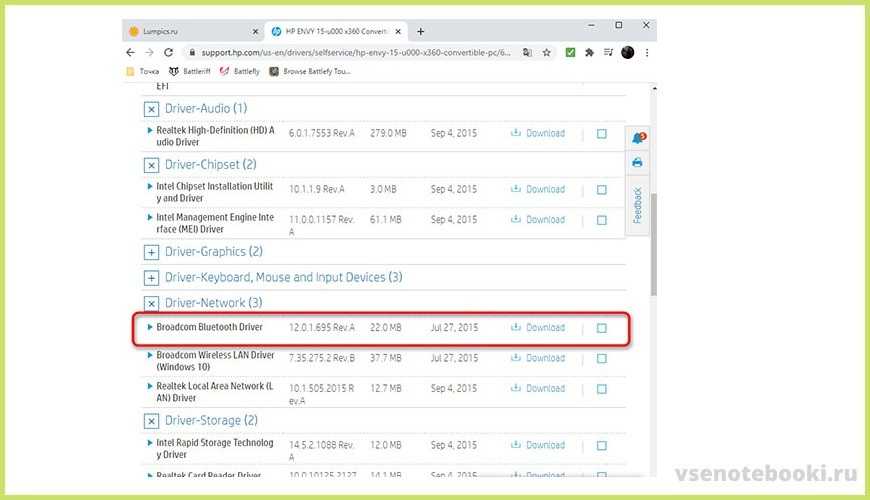The image size is (870, 500).
Task: Open the browser extensions puzzle icon
Action: (589, 52)
